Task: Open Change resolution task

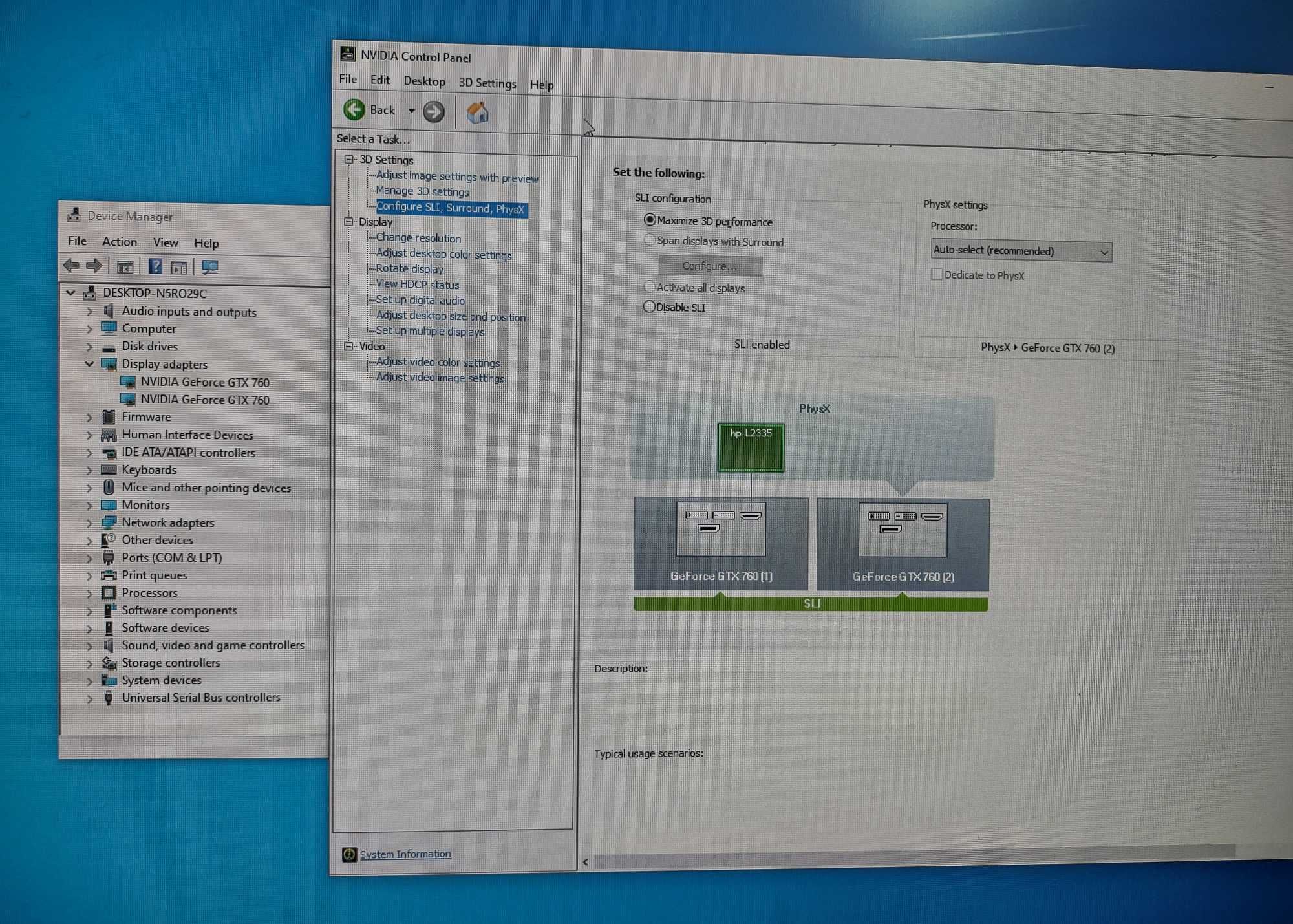Action: 418,238
